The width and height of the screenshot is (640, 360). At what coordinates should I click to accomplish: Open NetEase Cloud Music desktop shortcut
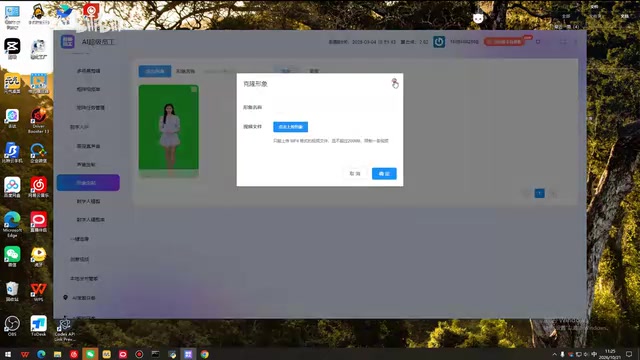click(x=38, y=187)
